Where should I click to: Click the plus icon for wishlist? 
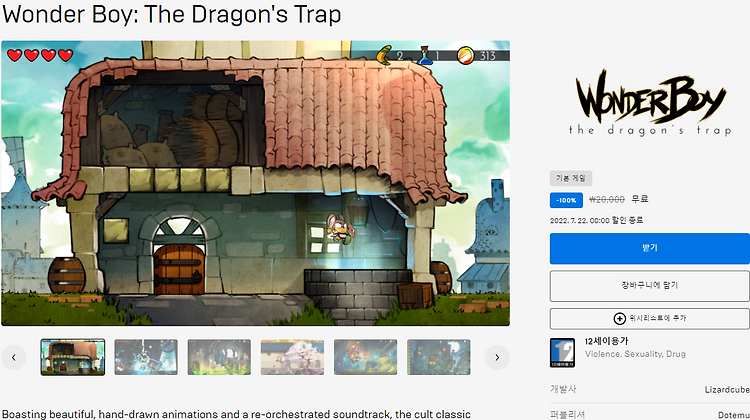[x=619, y=319]
